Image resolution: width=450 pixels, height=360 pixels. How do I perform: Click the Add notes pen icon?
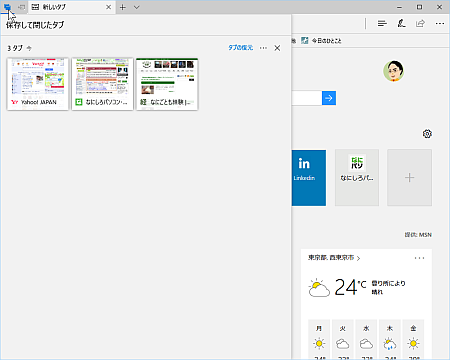point(401,23)
